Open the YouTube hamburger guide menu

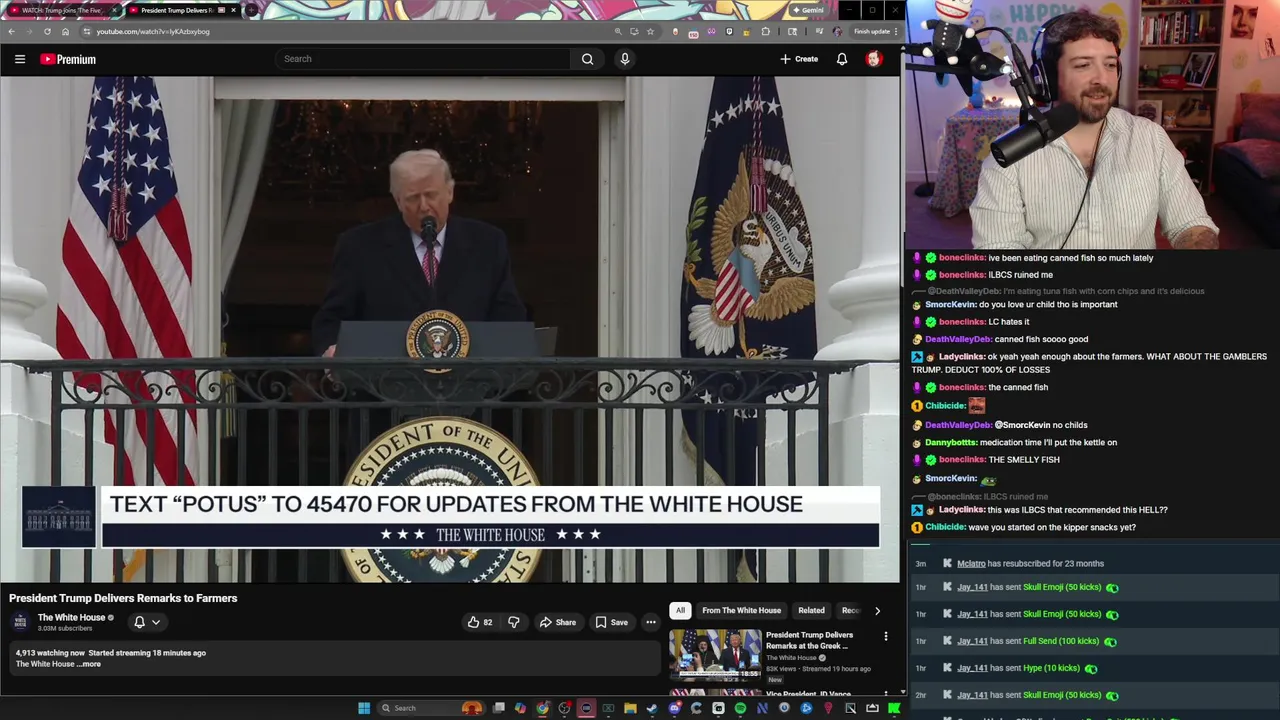pyautogui.click(x=19, y=59)
